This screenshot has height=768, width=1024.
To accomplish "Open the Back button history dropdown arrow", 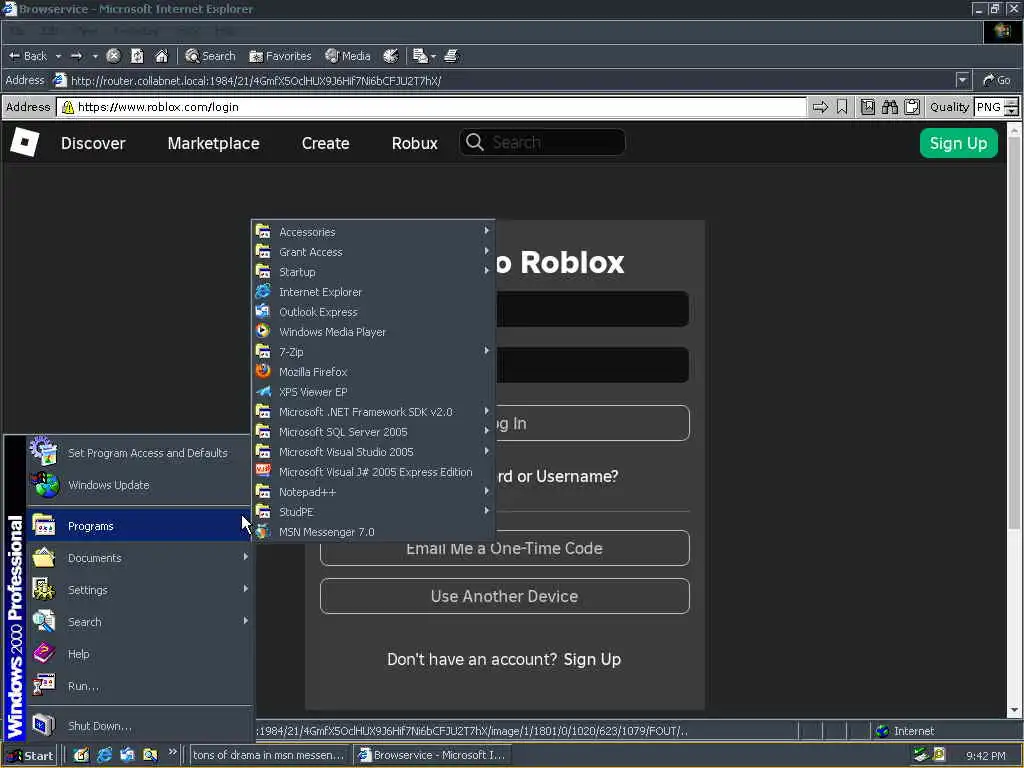I will [x=58, y=56].
